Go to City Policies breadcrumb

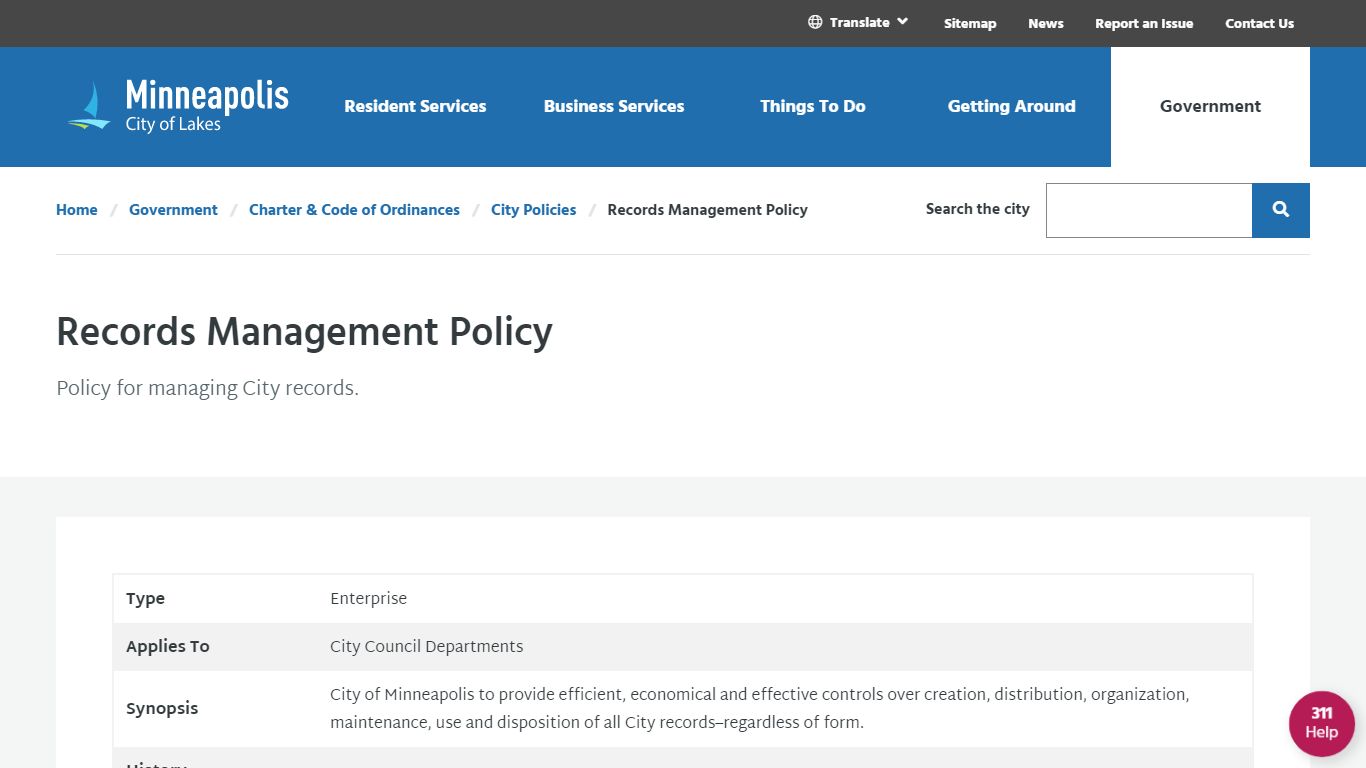[534, 210]
